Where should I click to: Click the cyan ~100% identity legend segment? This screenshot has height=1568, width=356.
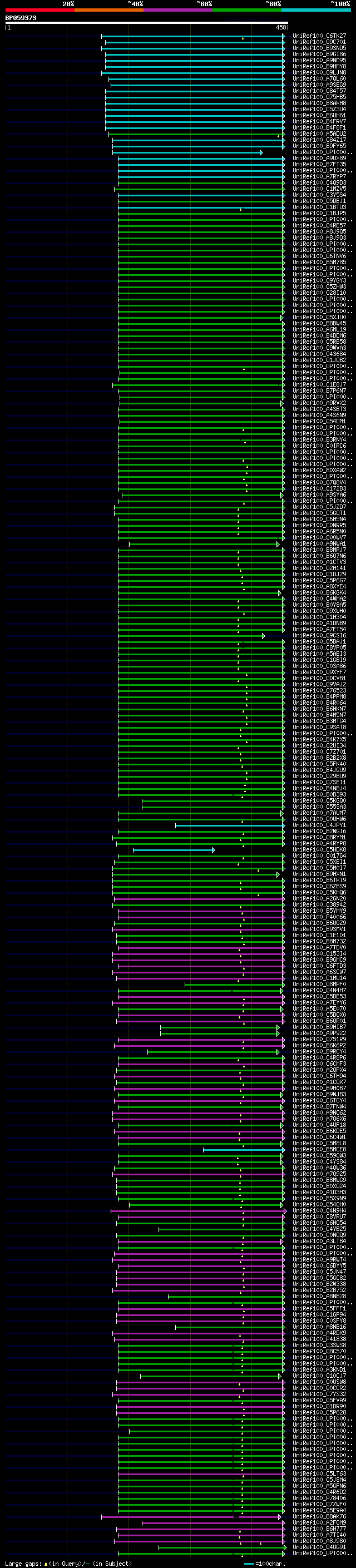tap(316, 10)
